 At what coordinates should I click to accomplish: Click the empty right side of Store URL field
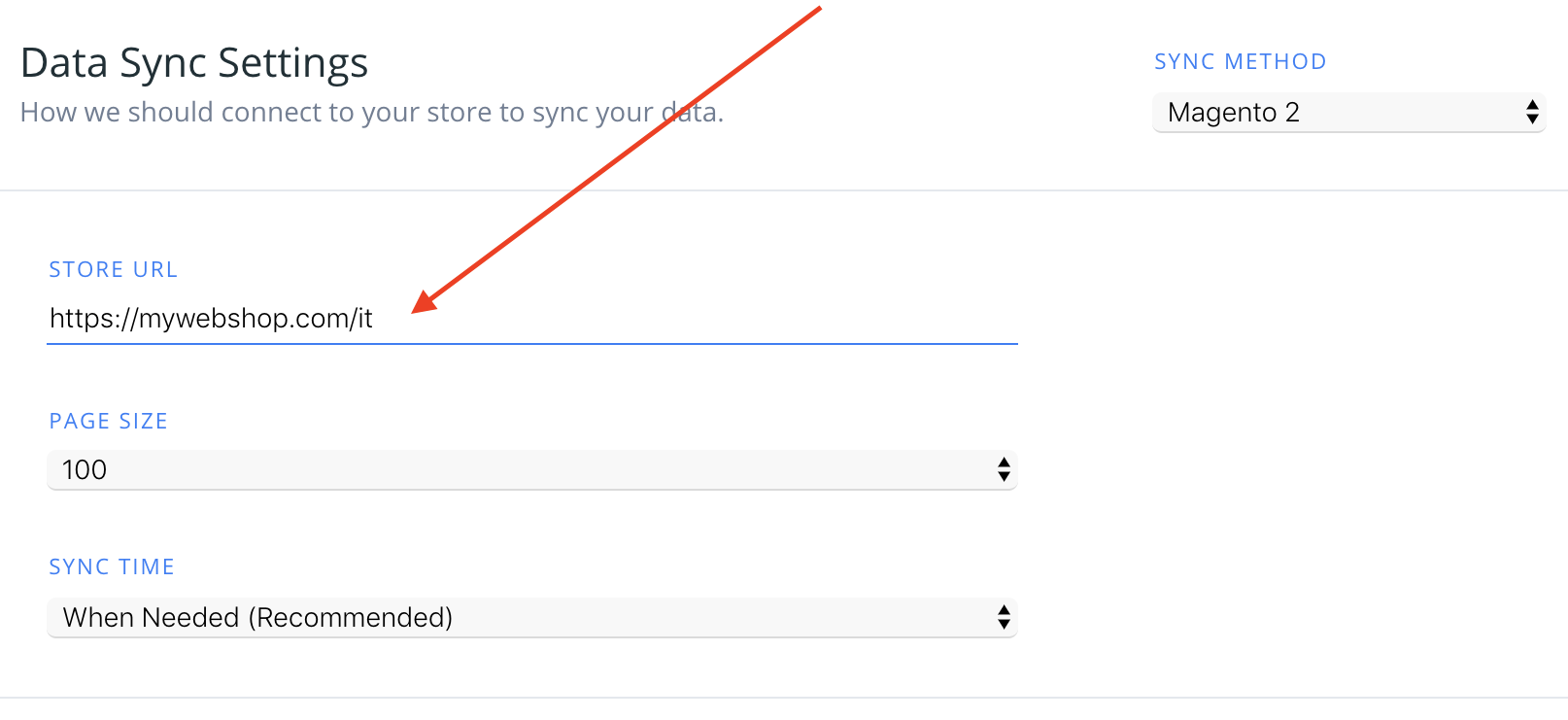pyautogui.click(x=777, y=319)
